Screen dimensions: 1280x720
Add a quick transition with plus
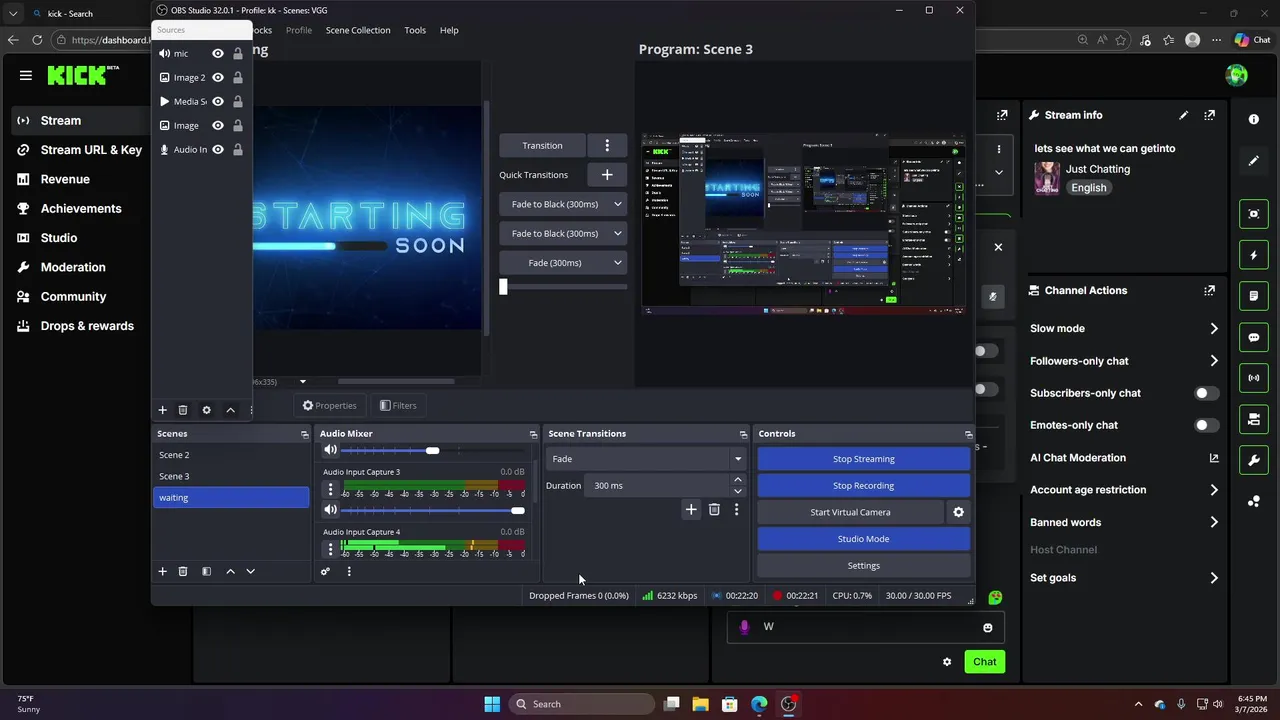click(x=607, y=174)
